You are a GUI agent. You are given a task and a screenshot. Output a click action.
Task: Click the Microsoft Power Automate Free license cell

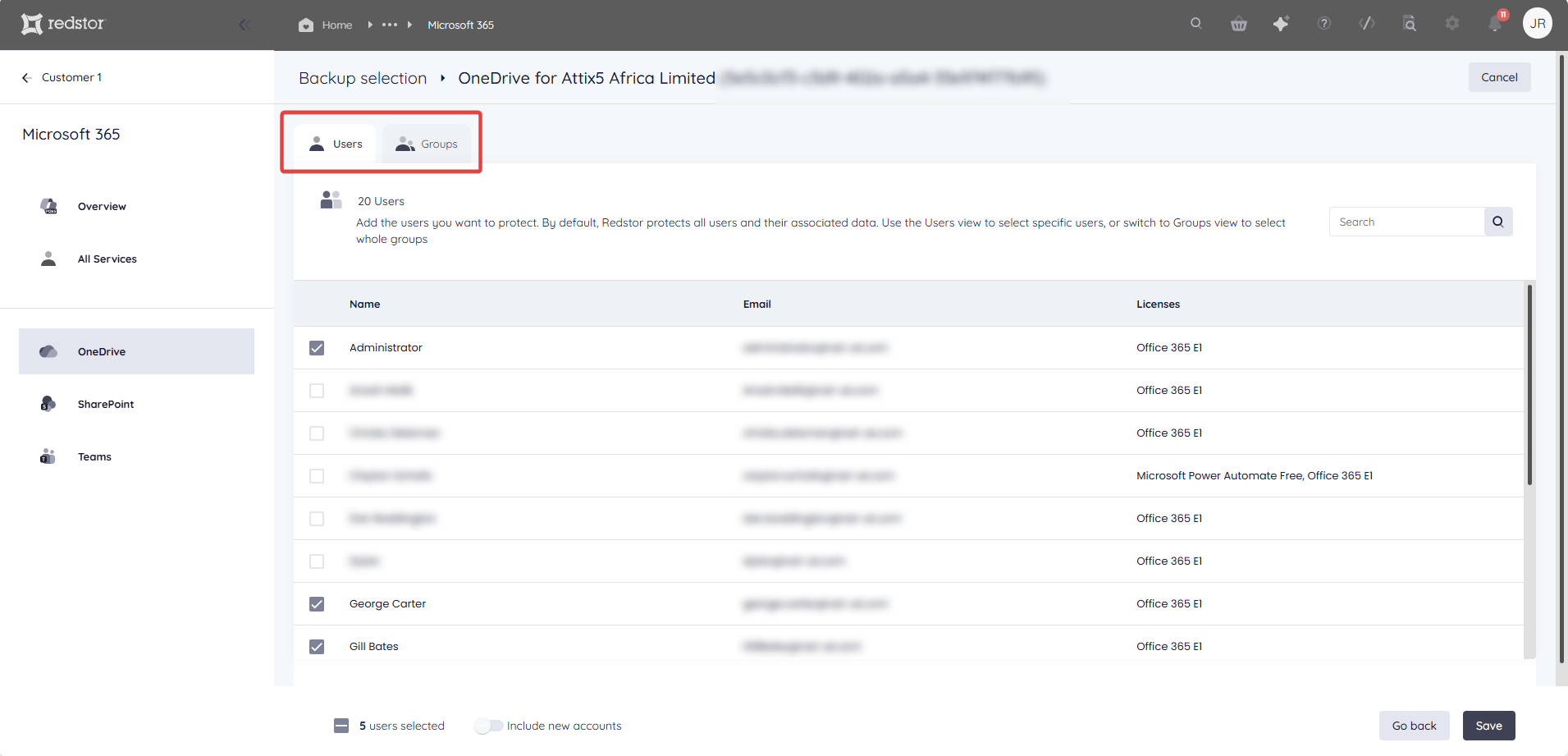click(x=1254, y=475)
